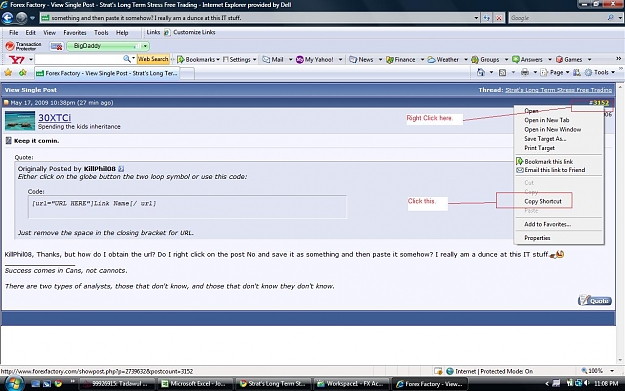Click the view-post arrow icon next to KillPhil08

coord(121,169)
